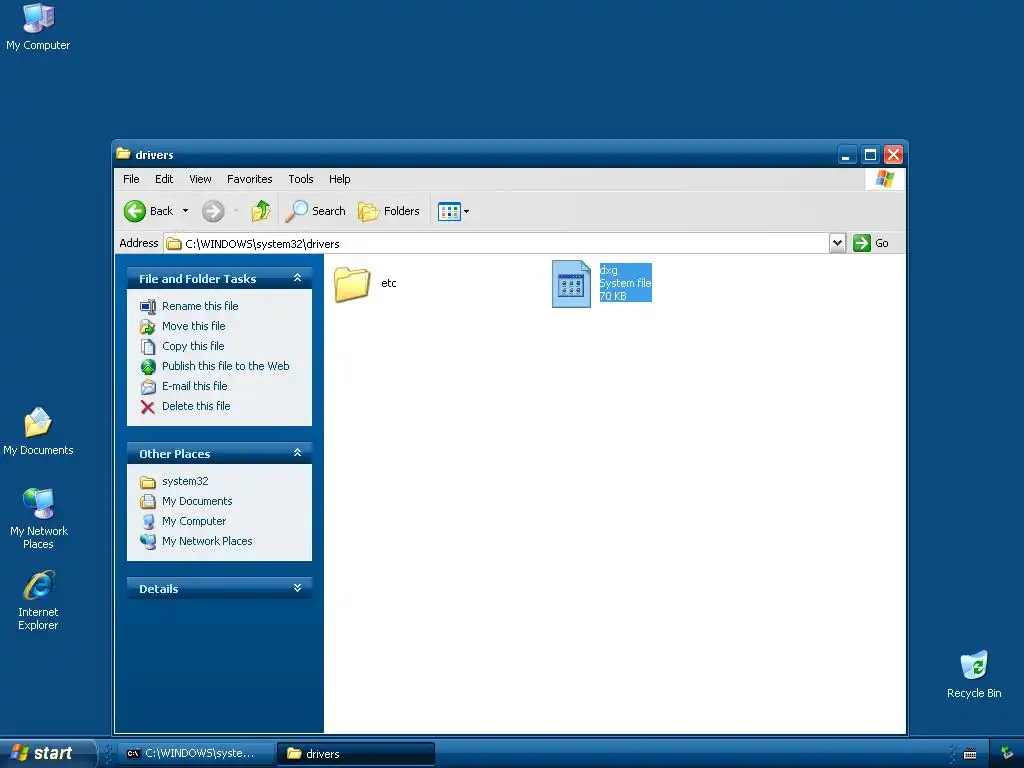Click E-mail this file link

[195, 386]
